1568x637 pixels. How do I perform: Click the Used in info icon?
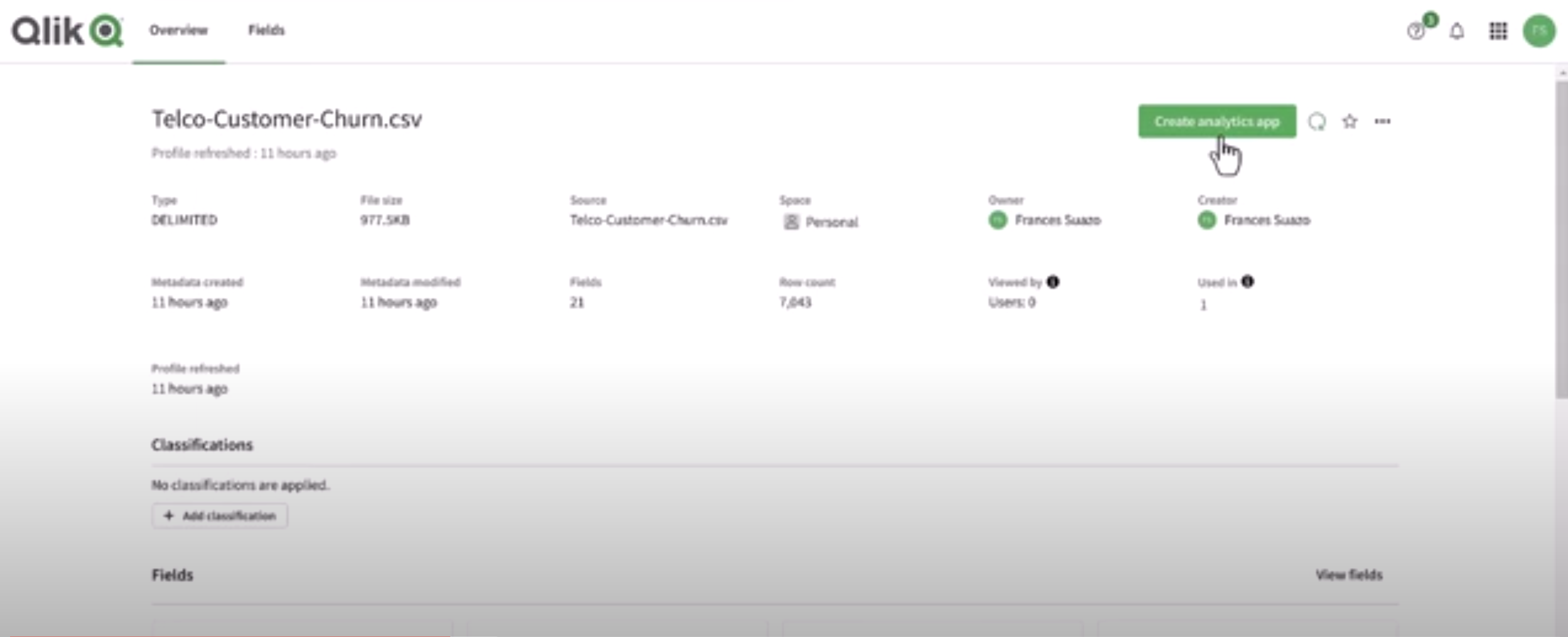click(x=1248, y=282)
